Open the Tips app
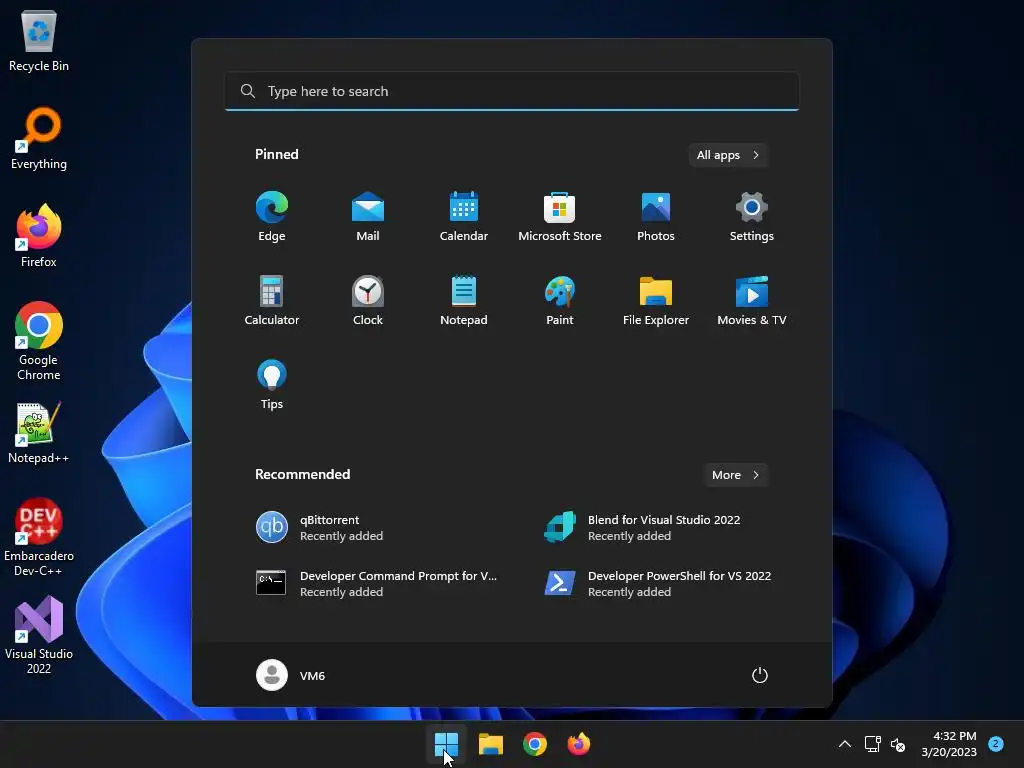 pos(272,385)
